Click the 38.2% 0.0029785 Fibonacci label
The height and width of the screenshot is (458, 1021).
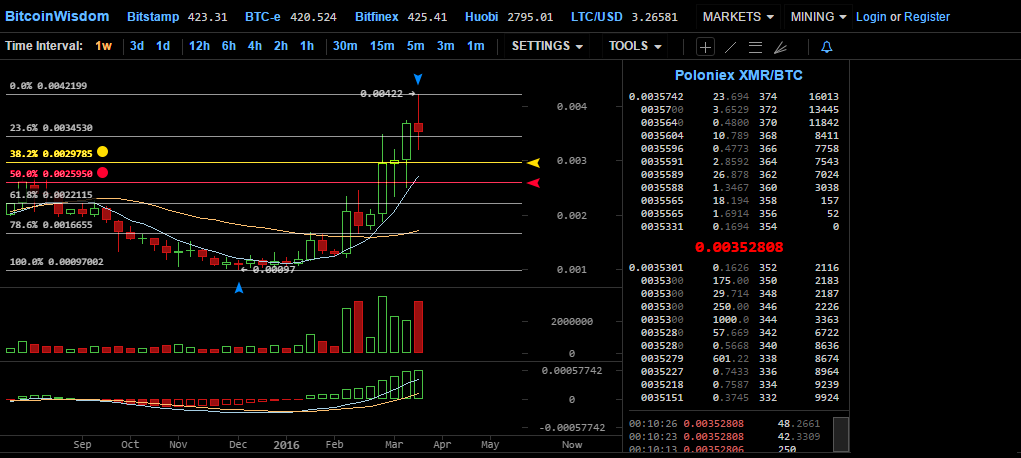point(51,154)
